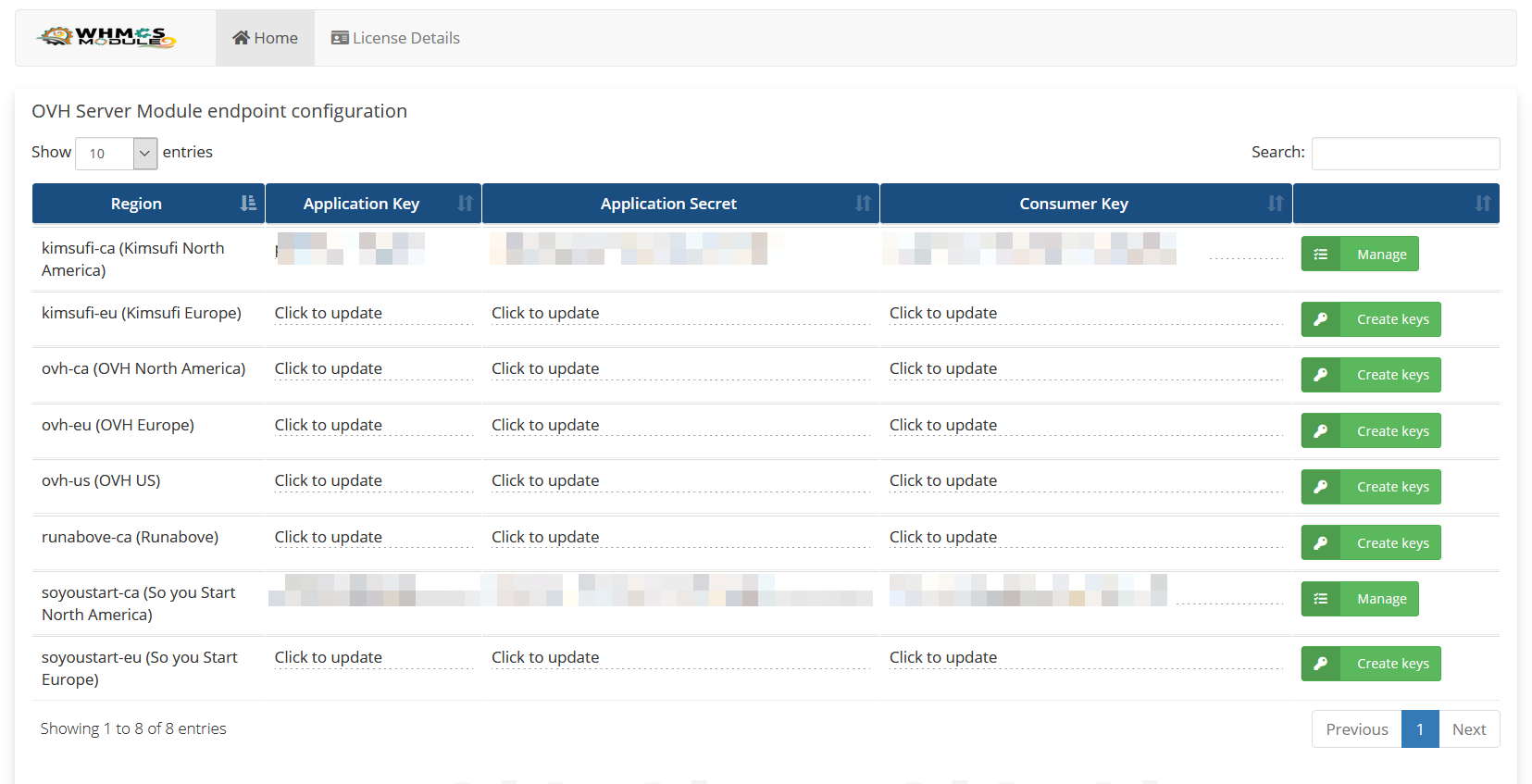Click the Previous pagination button
Screen dimensions: 1532x784
tap(1357, 729)
